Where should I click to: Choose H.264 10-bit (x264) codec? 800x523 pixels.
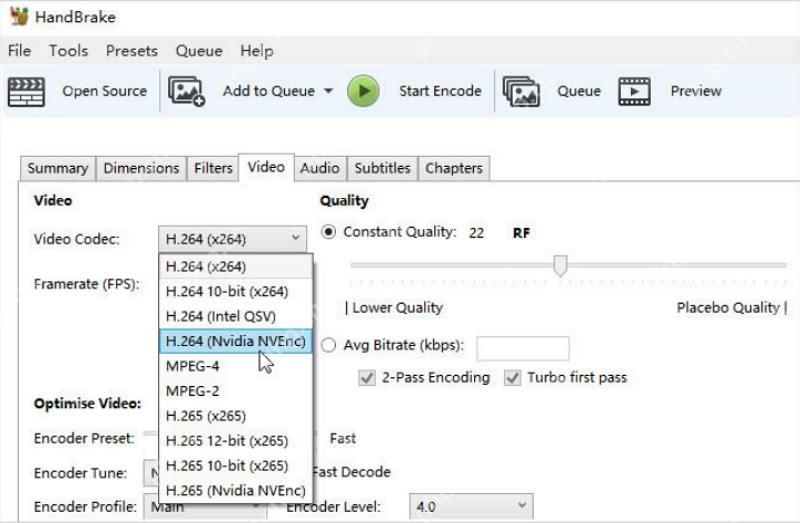click(x=236, y=292)
